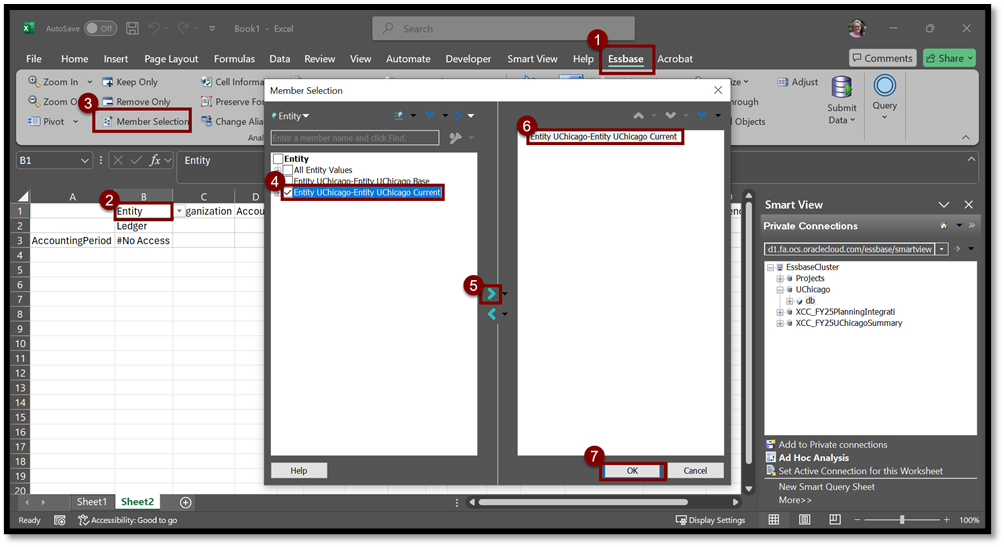Click the hierarchy view icon in member pane
The image size is (1004, 547).
click(x=458, y=115)
